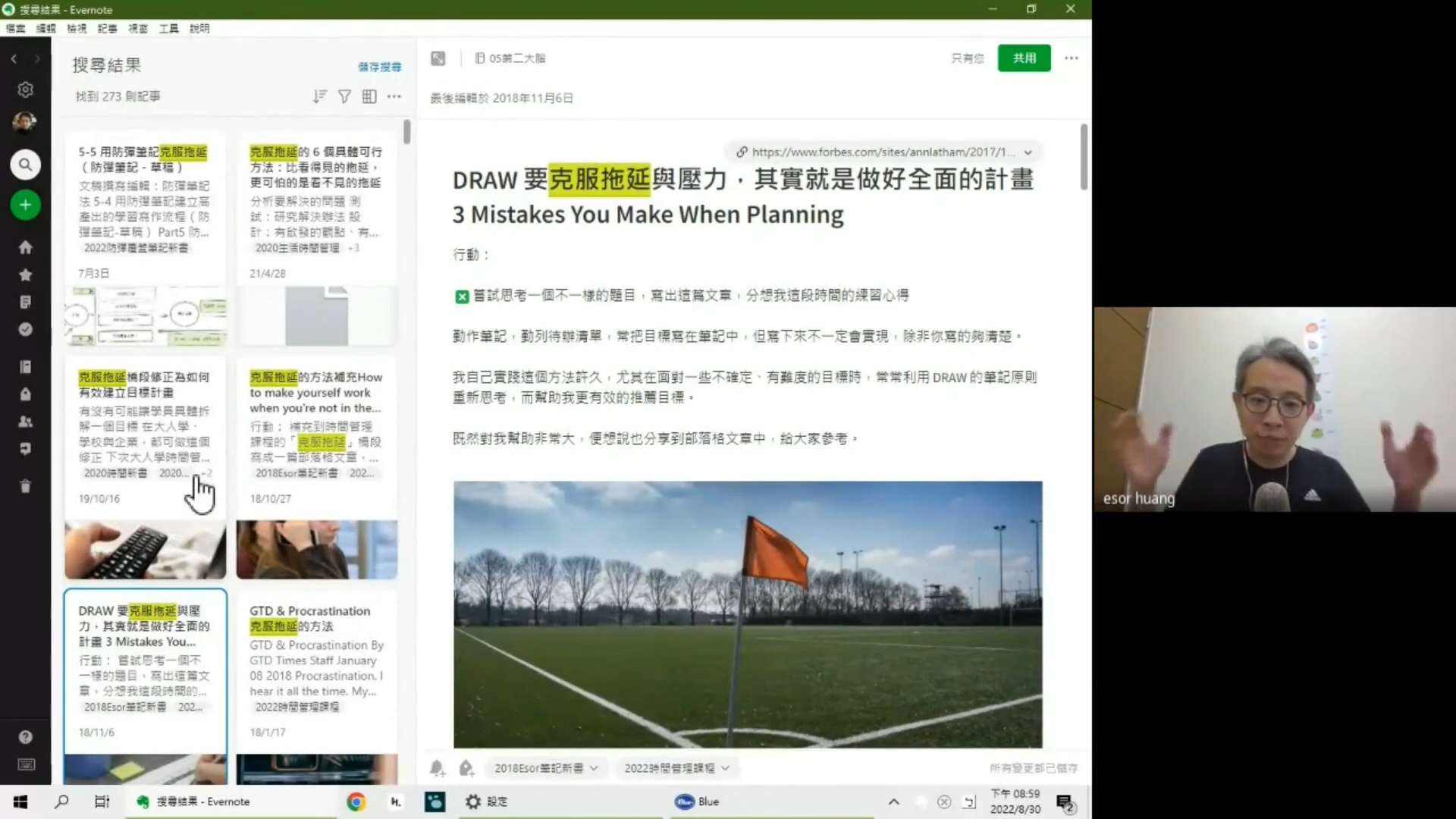
Task: Open Trash icon in left sidebar
Action: pyautogui.click(x=25, y=486)
